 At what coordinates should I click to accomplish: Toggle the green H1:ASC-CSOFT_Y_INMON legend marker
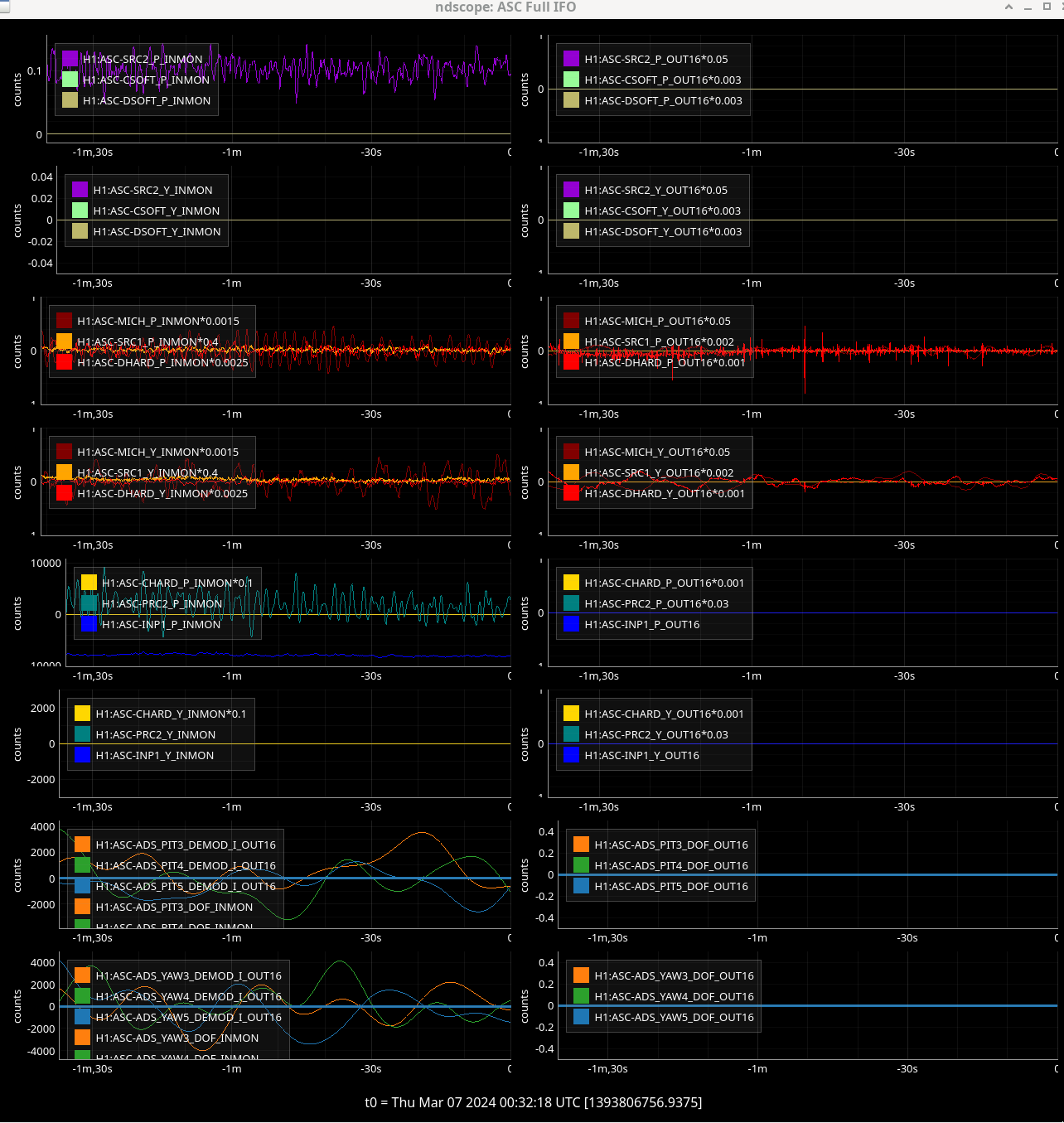tap(80, 211)
